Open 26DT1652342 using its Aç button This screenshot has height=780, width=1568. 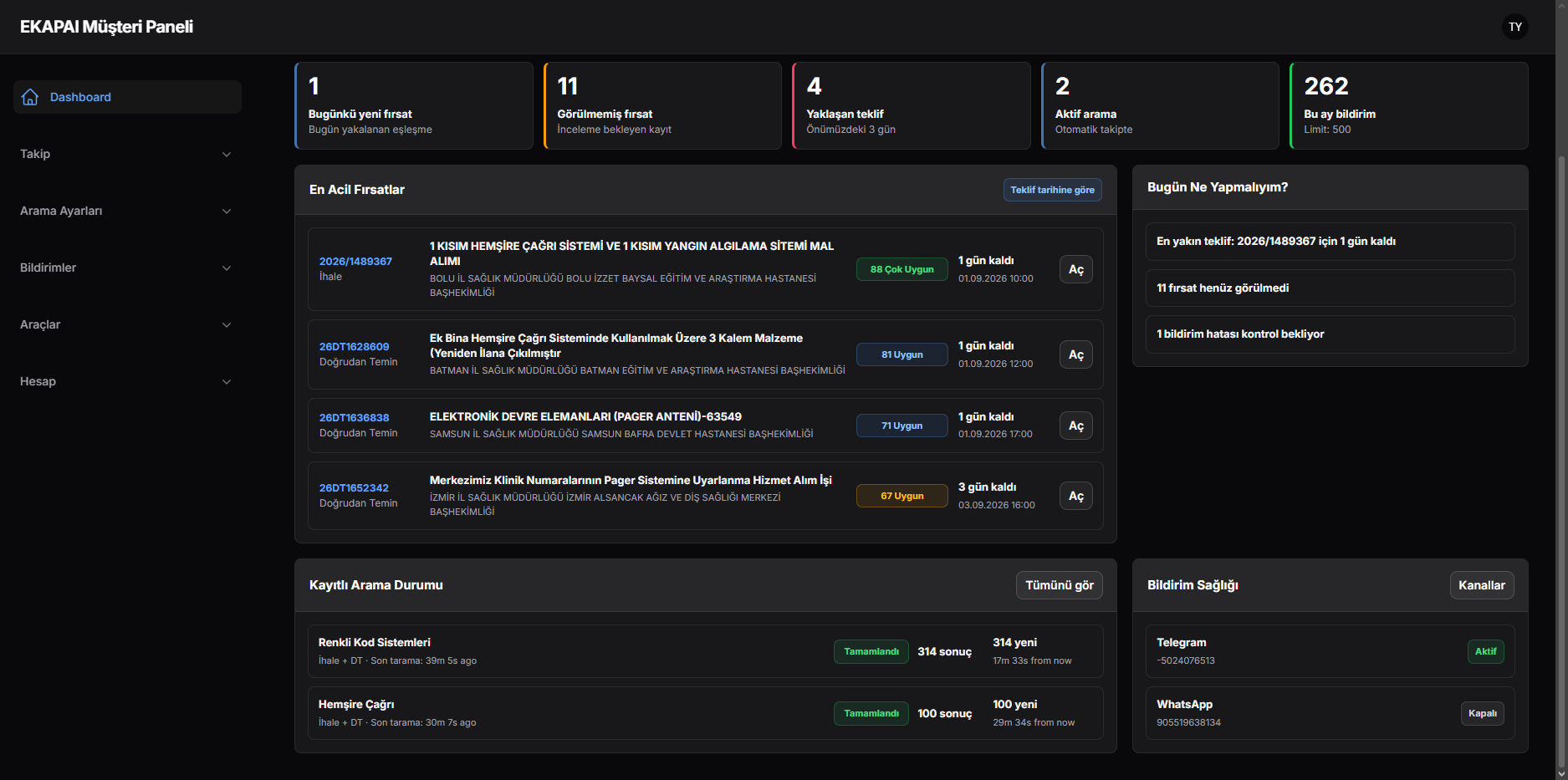pos(1076,496)
